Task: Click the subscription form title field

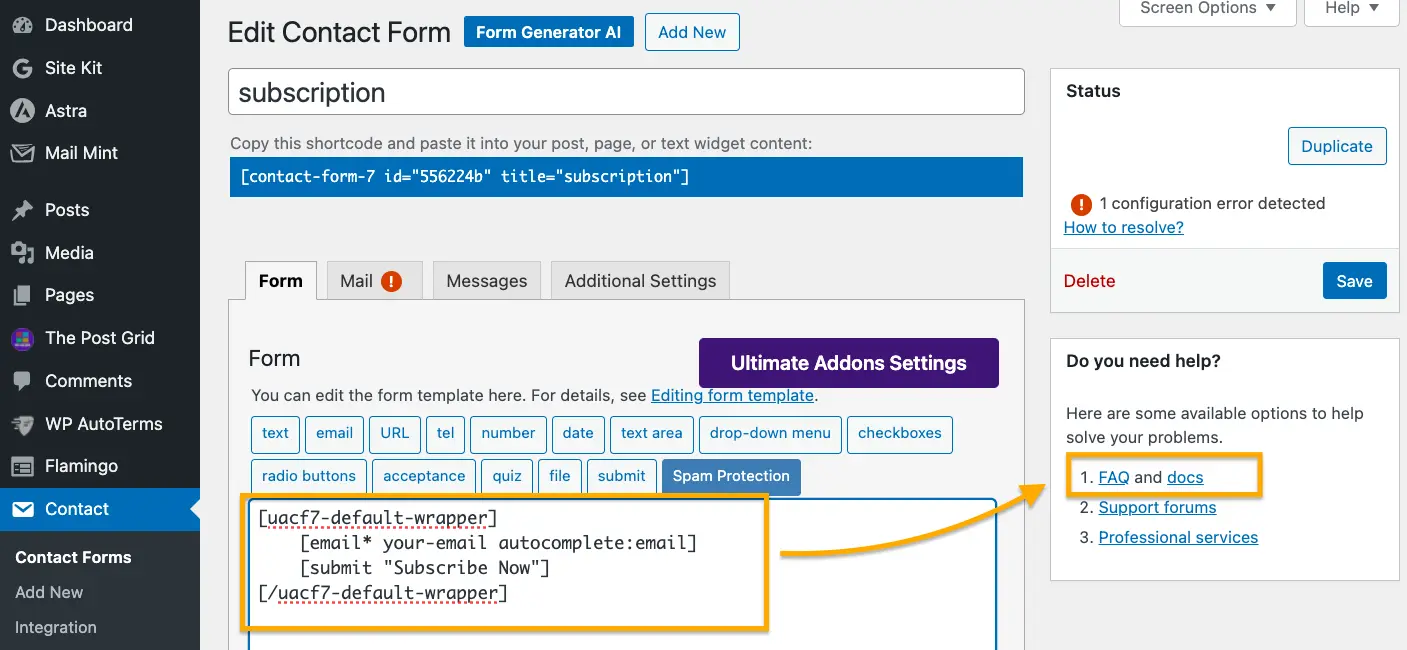Action: 626,91
